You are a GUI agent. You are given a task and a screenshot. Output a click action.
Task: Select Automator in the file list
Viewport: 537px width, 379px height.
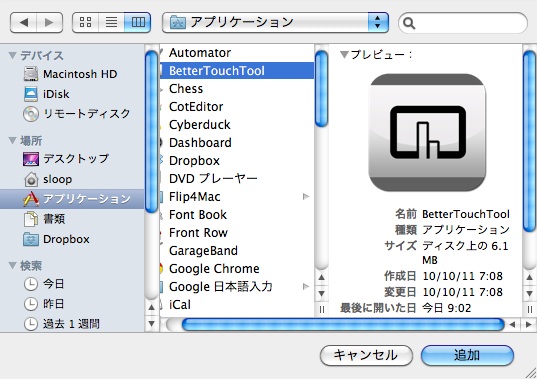point(237,53)
